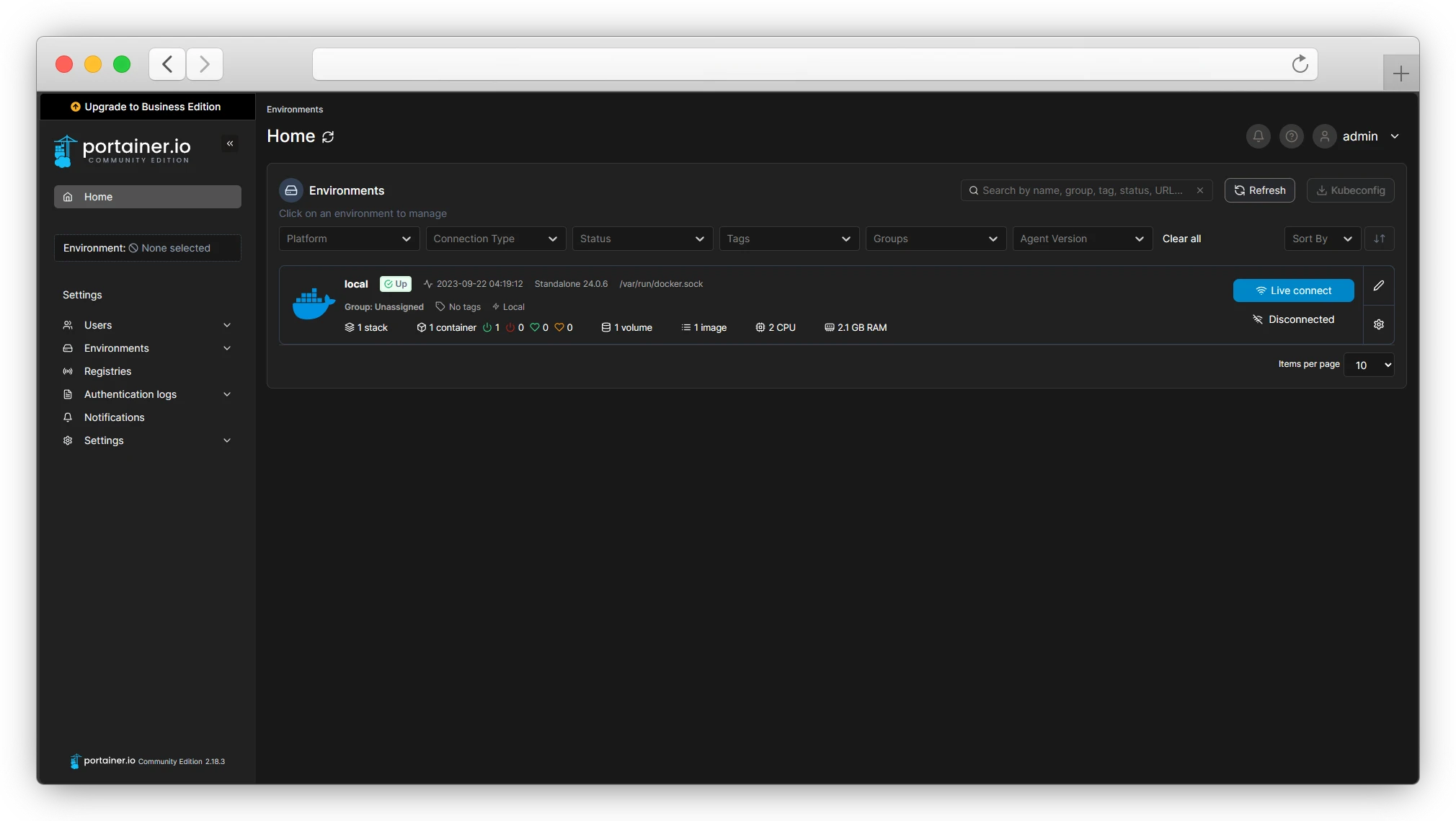Click the Live connect button

pos(1293,290)
